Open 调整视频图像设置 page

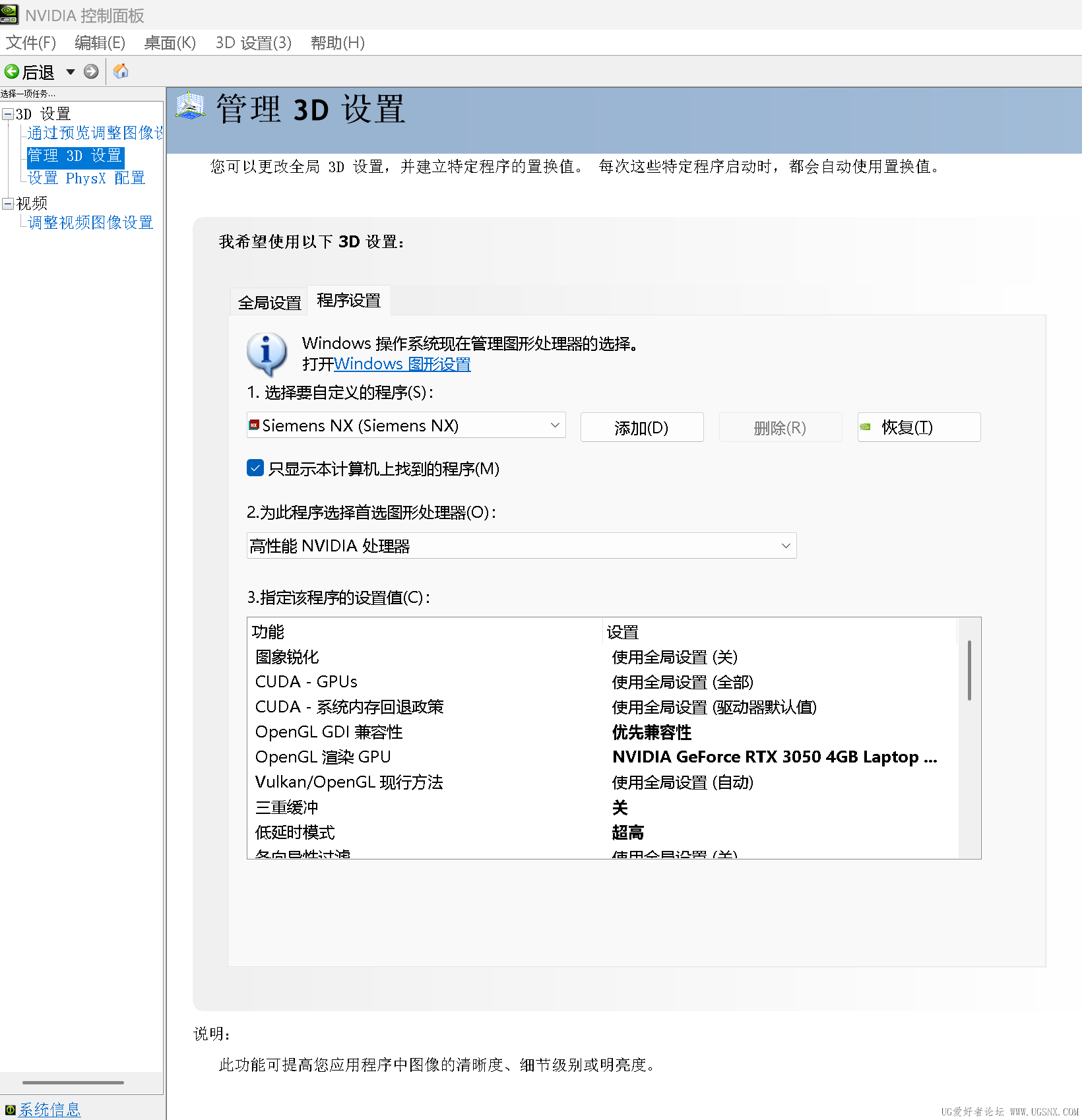(90, 222)
